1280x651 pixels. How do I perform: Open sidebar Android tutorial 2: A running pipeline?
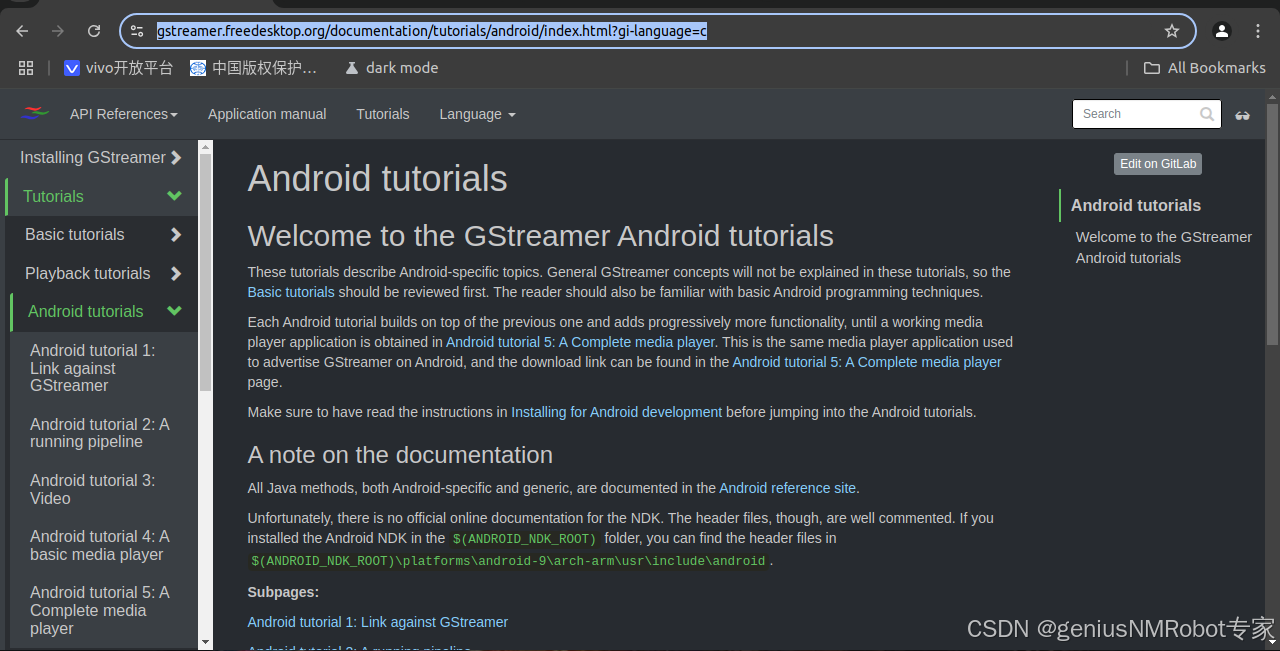pos(100,433)
